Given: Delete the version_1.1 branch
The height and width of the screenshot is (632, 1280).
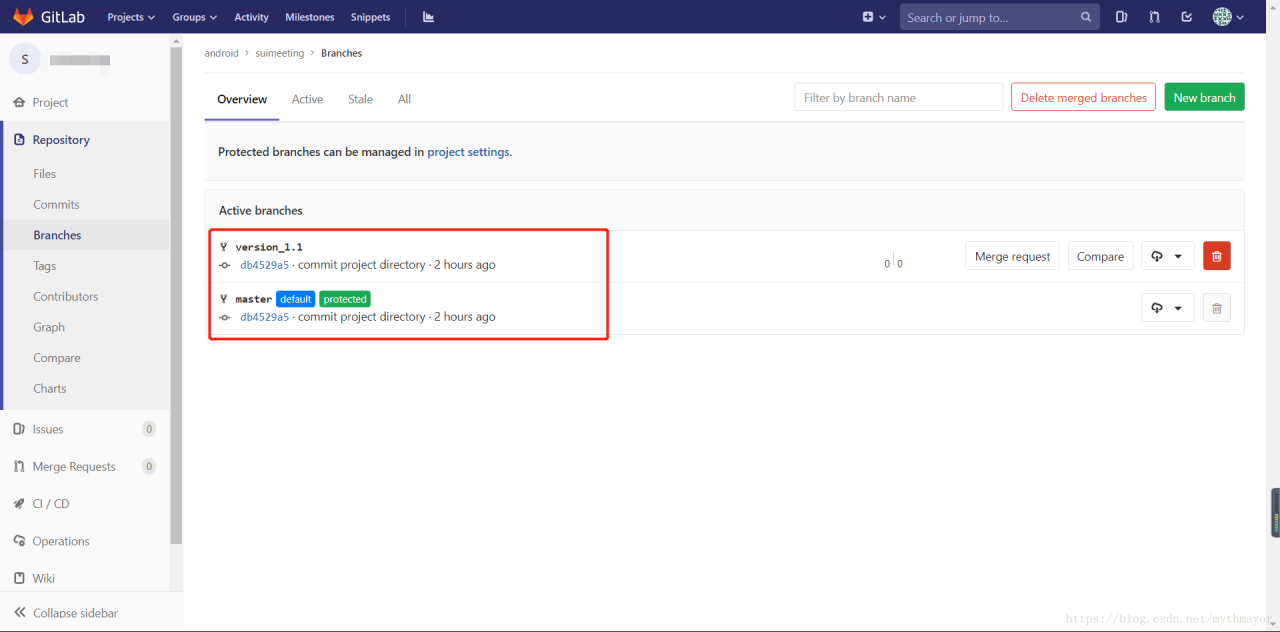Looking at the screenshot, I should coord(1216,256).
